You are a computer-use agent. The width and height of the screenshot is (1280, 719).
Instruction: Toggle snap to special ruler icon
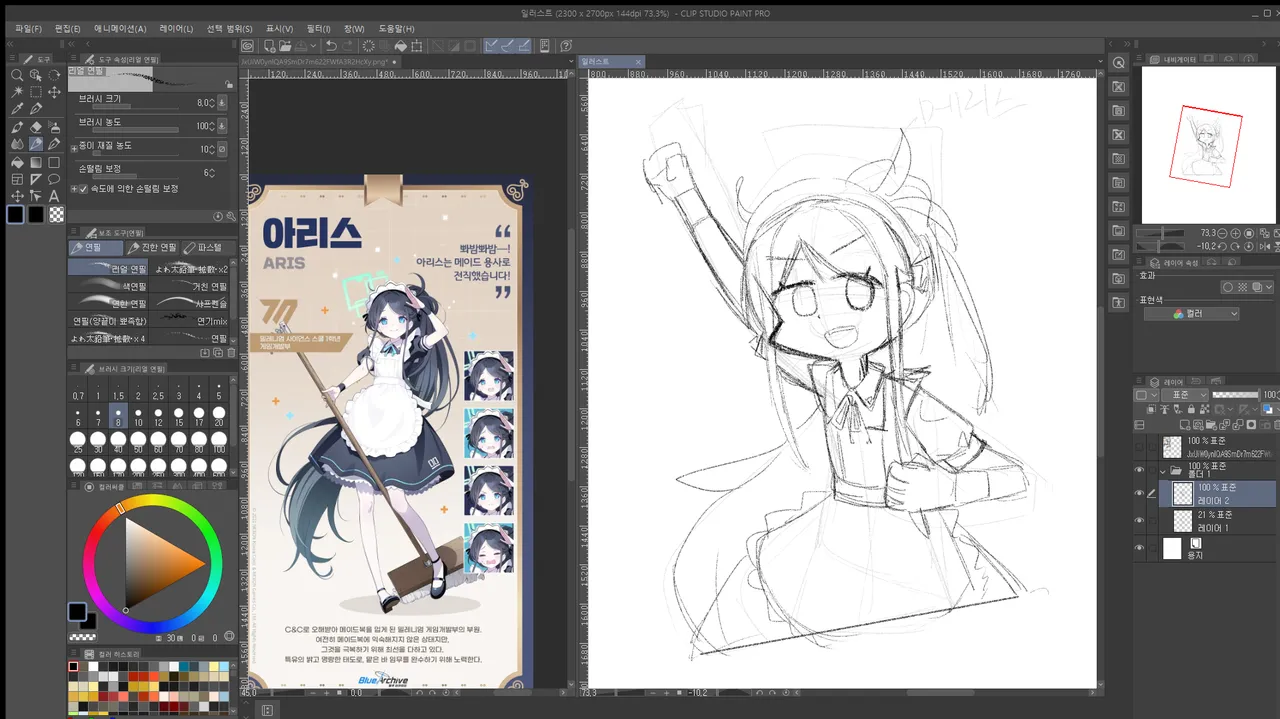click(507, 46)
